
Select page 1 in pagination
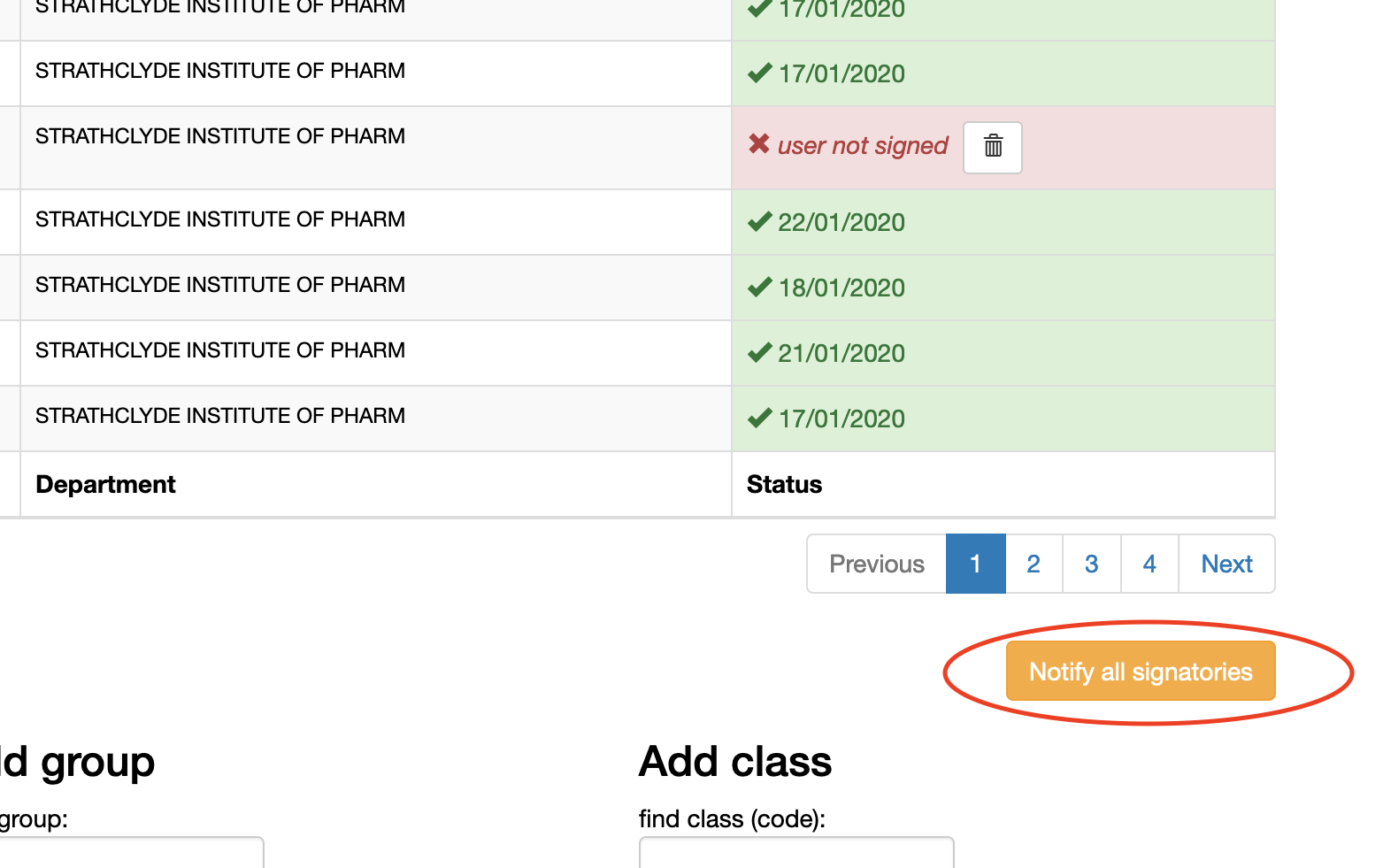975,564
